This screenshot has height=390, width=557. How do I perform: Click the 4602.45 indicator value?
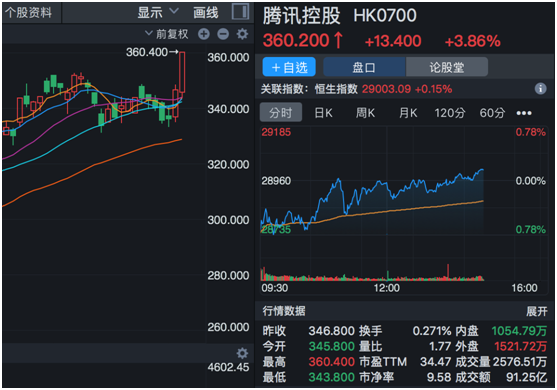(x=228, y=367)
